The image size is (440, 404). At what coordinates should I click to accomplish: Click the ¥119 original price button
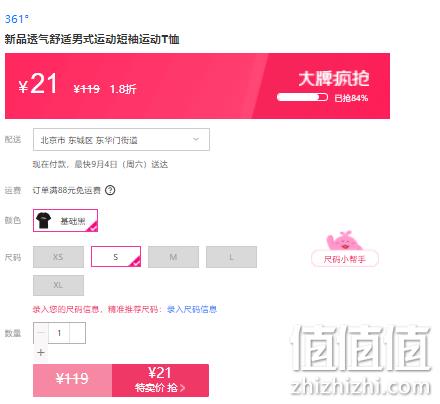[72, 380]
